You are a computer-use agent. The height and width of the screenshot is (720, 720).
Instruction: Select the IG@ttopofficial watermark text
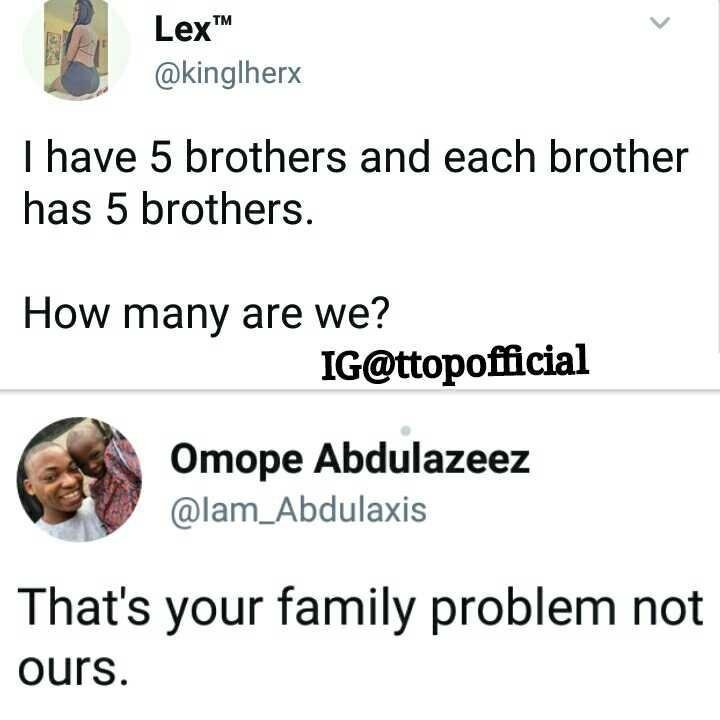pyautogui.click(x=455, y=363)
